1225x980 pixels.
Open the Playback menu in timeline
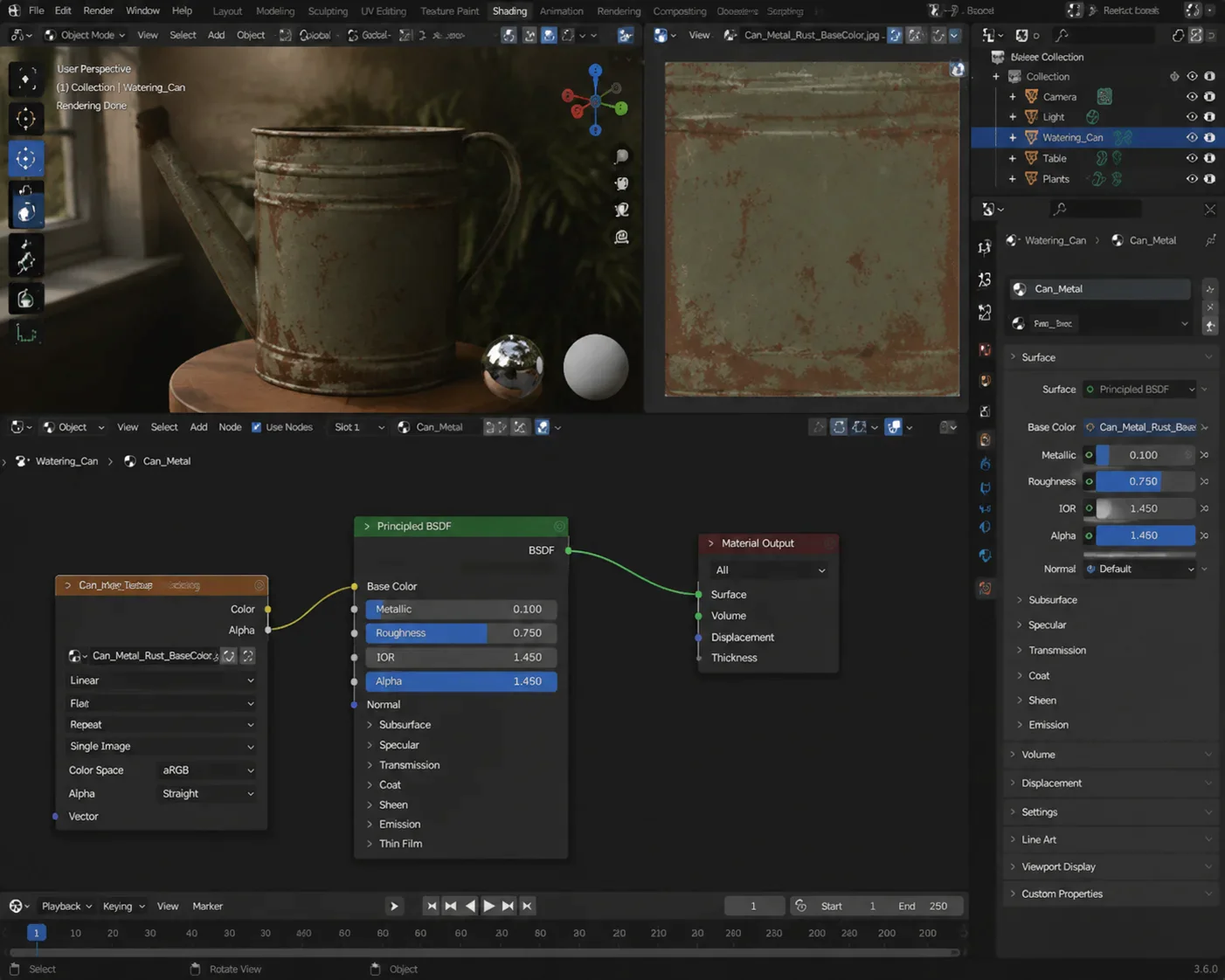click(x=66, y=907)
